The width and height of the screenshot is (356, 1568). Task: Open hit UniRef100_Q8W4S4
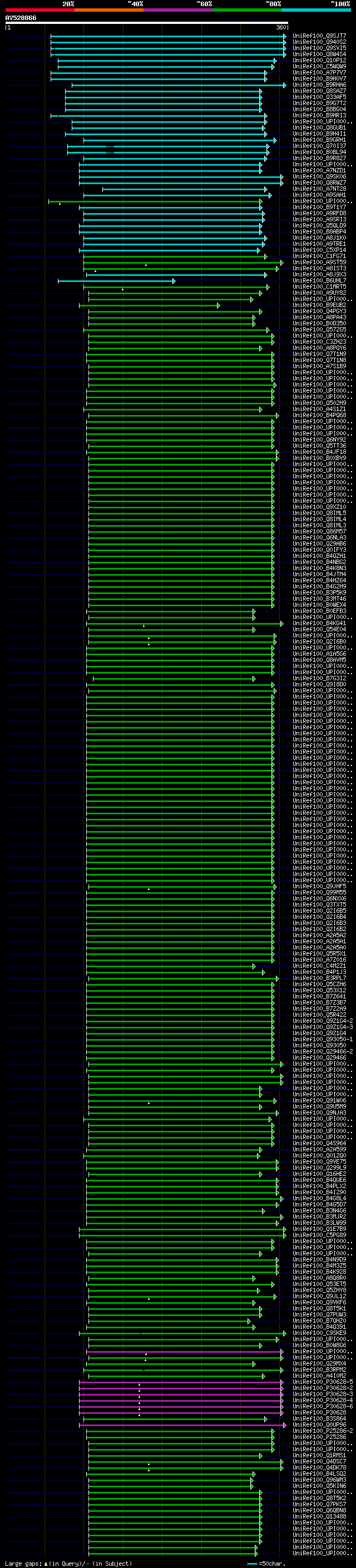coord(319,54)
